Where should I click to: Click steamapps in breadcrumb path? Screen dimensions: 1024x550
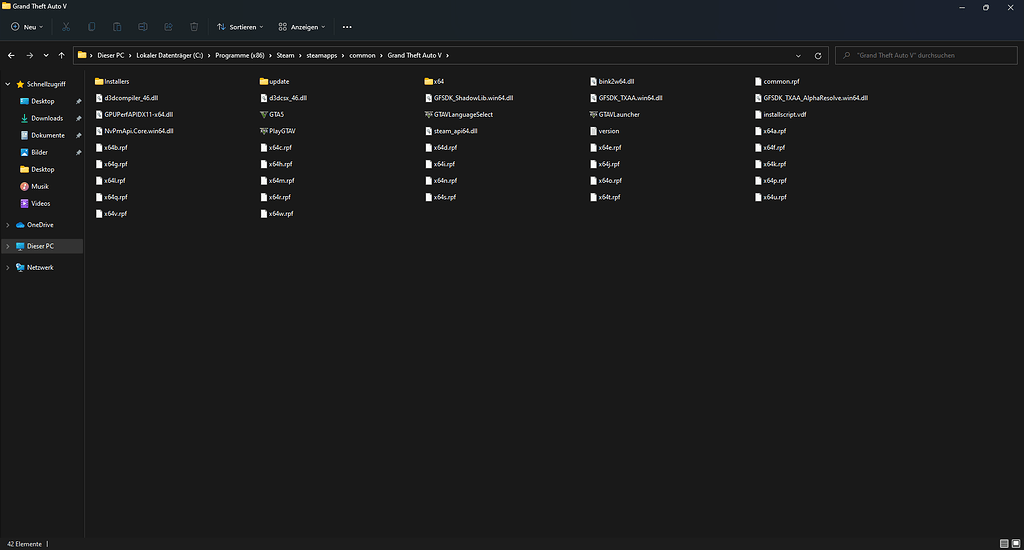click(x=322, y=56)
